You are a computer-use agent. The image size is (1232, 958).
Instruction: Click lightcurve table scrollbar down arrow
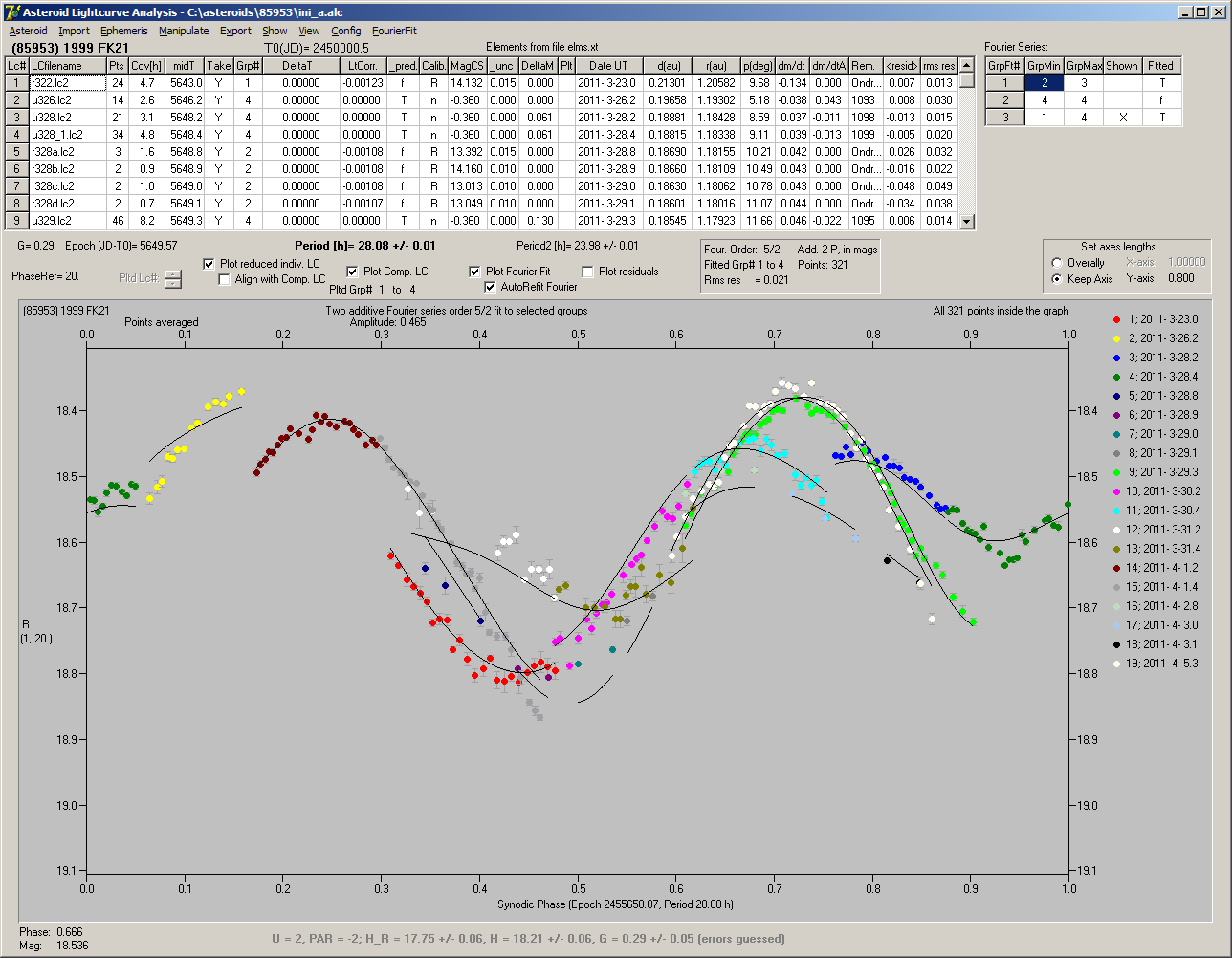pos(967,222)
